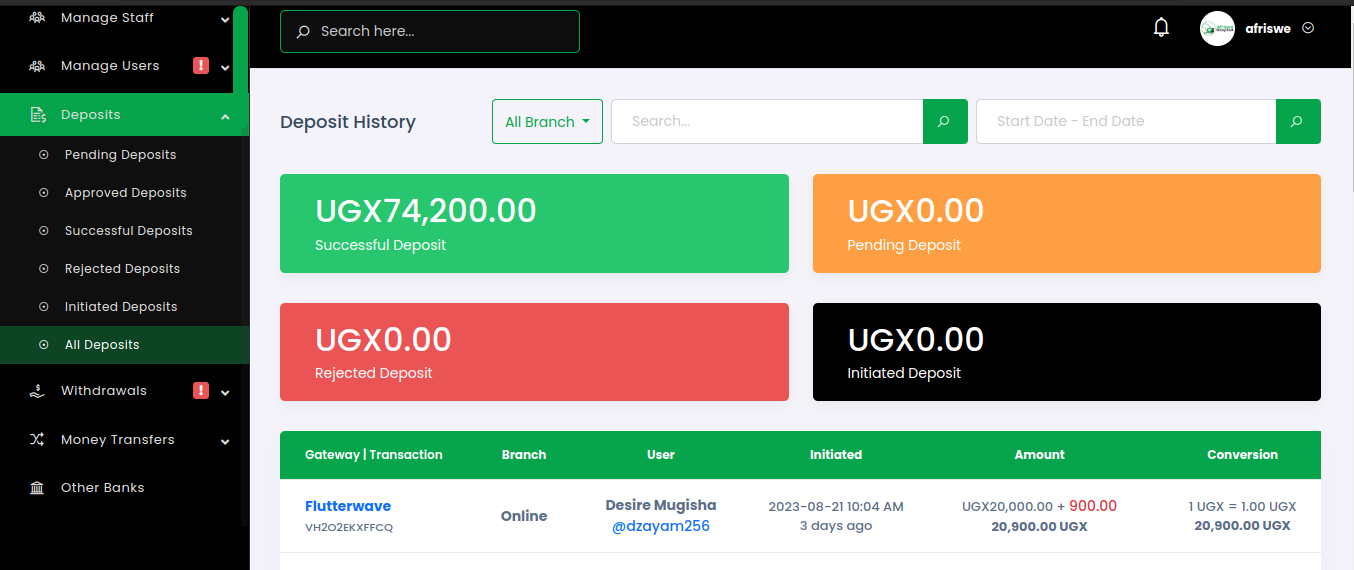Click the Money Transfers shuffle icon

point(37,440)
